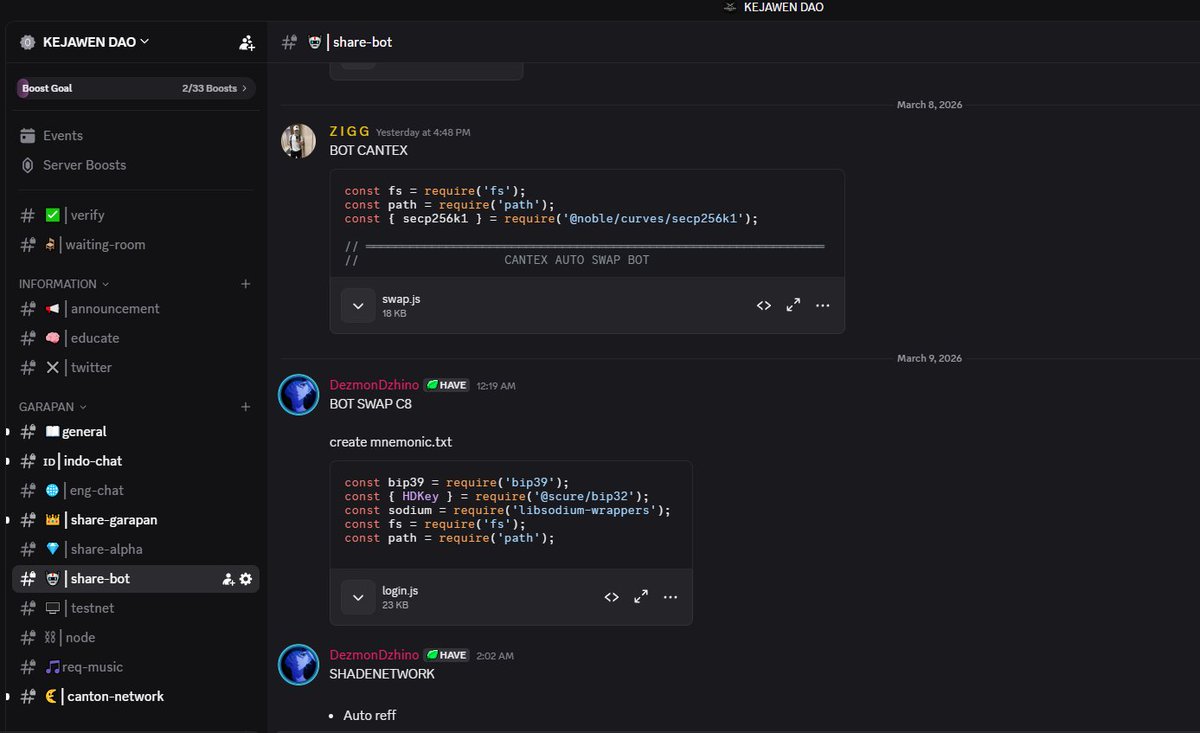Image resolution: width=1200 pixels, height=733 pixels.
Task: Change language of login.js code preview
Action: coord(611,598)
